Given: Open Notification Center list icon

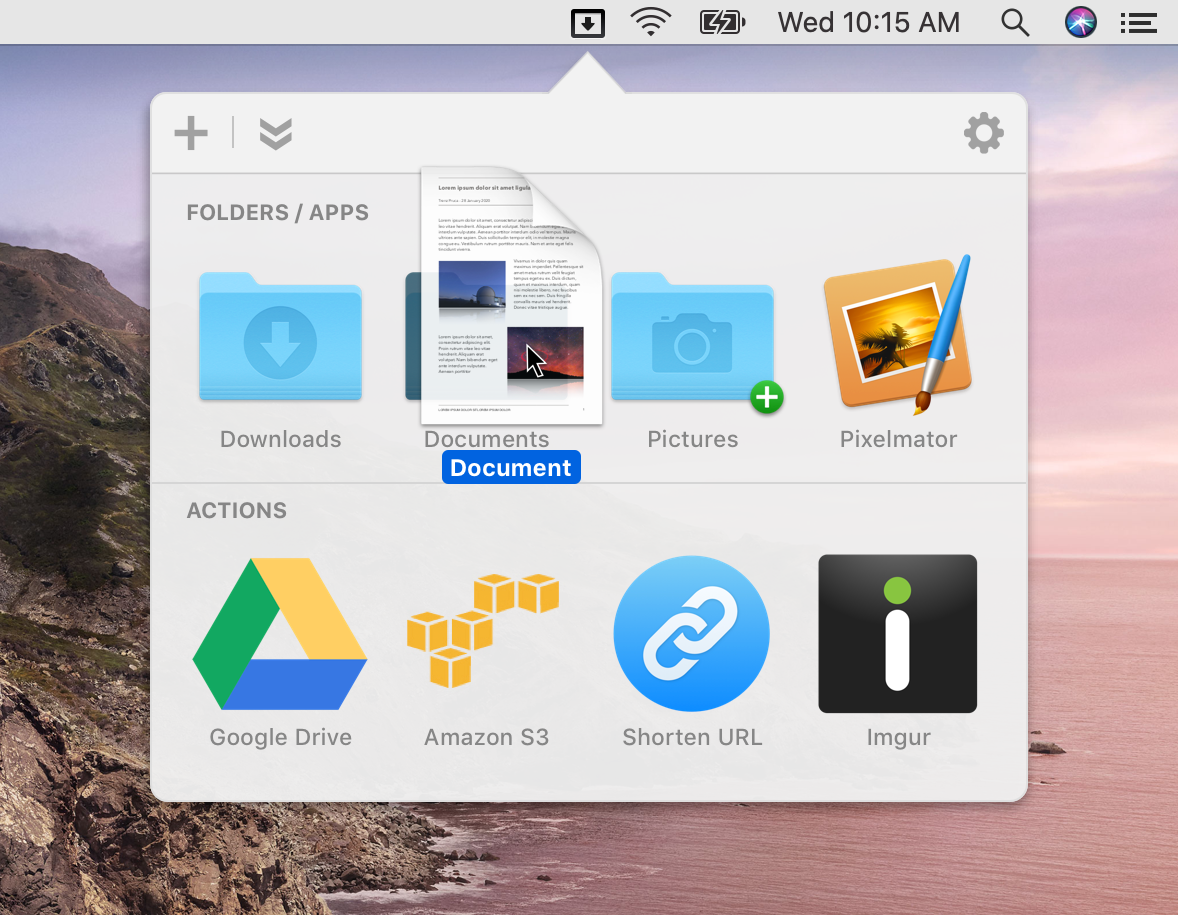Looking at the screenshot, I should (1138, 22).
